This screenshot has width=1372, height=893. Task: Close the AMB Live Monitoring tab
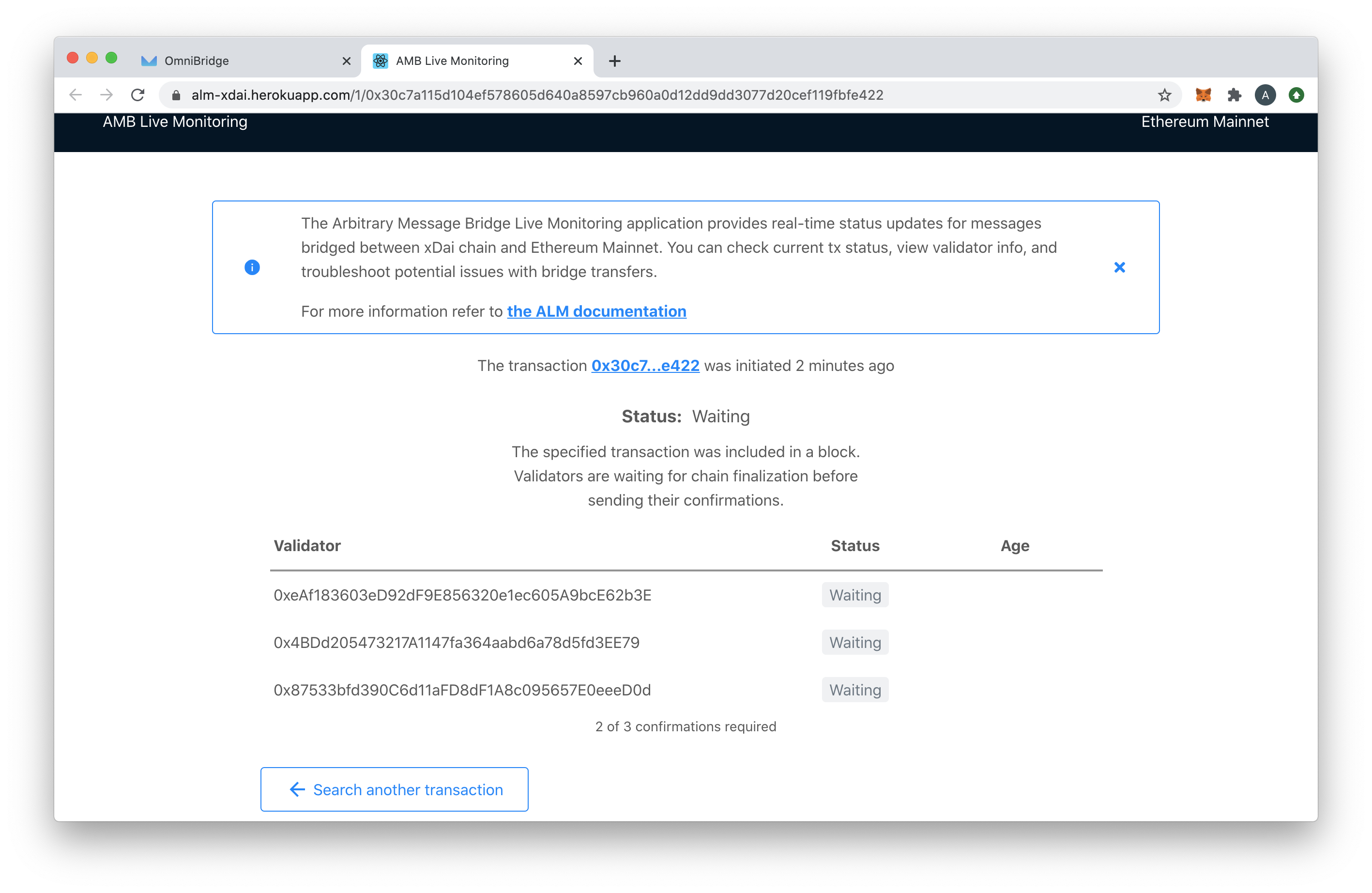click(578, 61)
